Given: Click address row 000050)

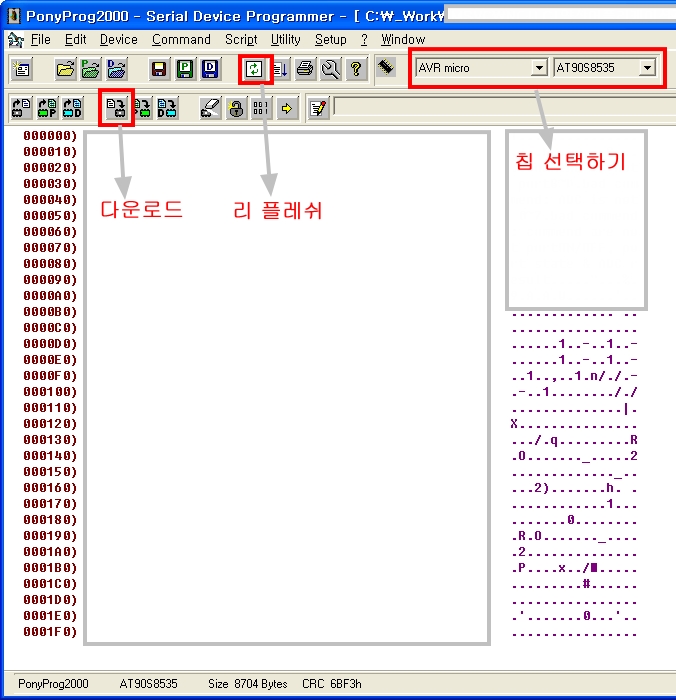Looking at the screenshot, I should (x=50, y=216).
